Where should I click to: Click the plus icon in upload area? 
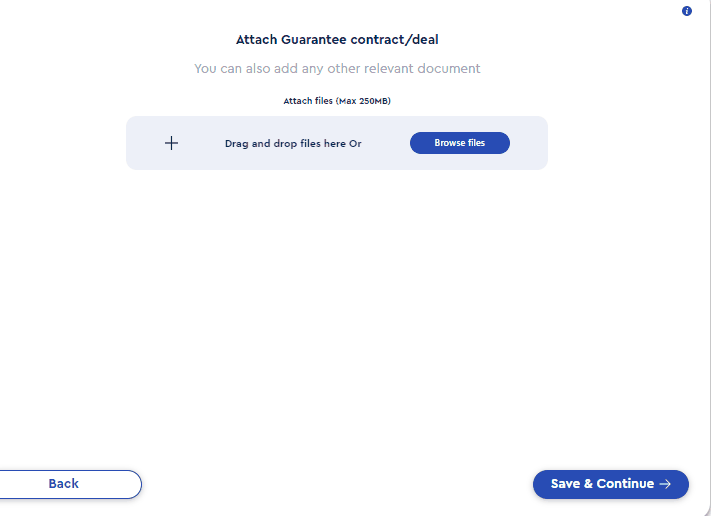click(x=171, y=143)
